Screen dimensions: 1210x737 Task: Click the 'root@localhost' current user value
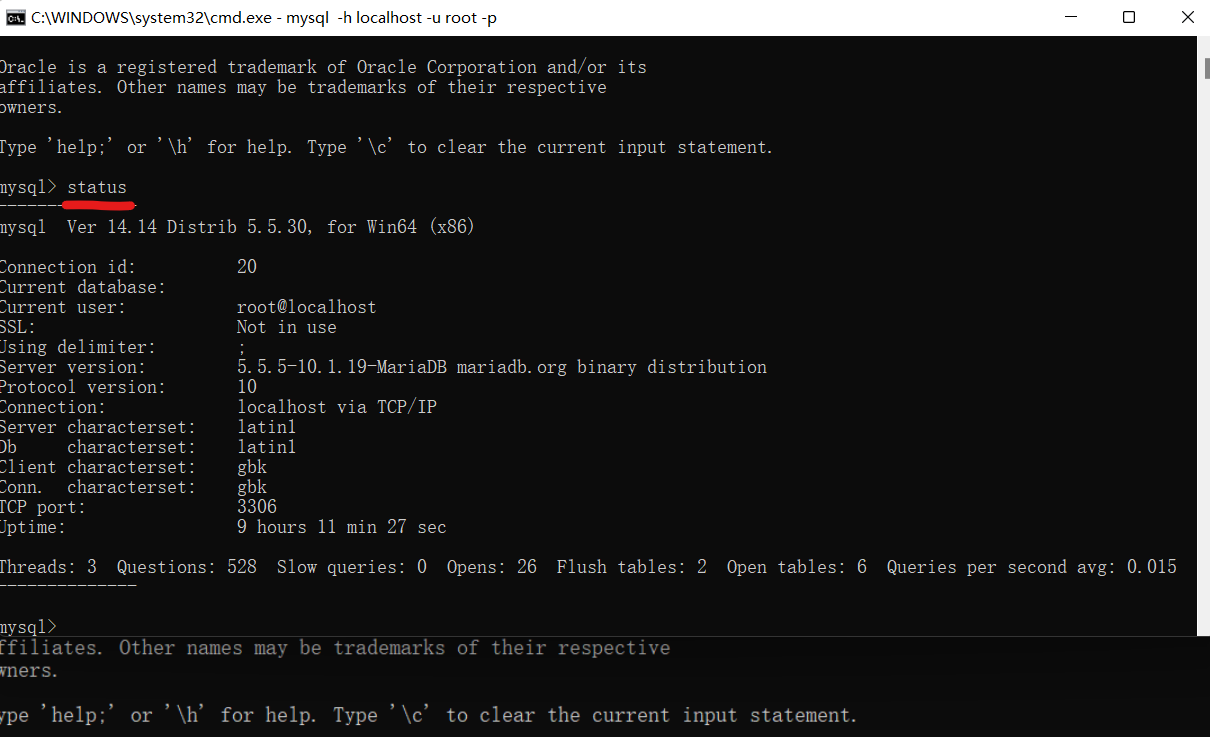(307, 307)
